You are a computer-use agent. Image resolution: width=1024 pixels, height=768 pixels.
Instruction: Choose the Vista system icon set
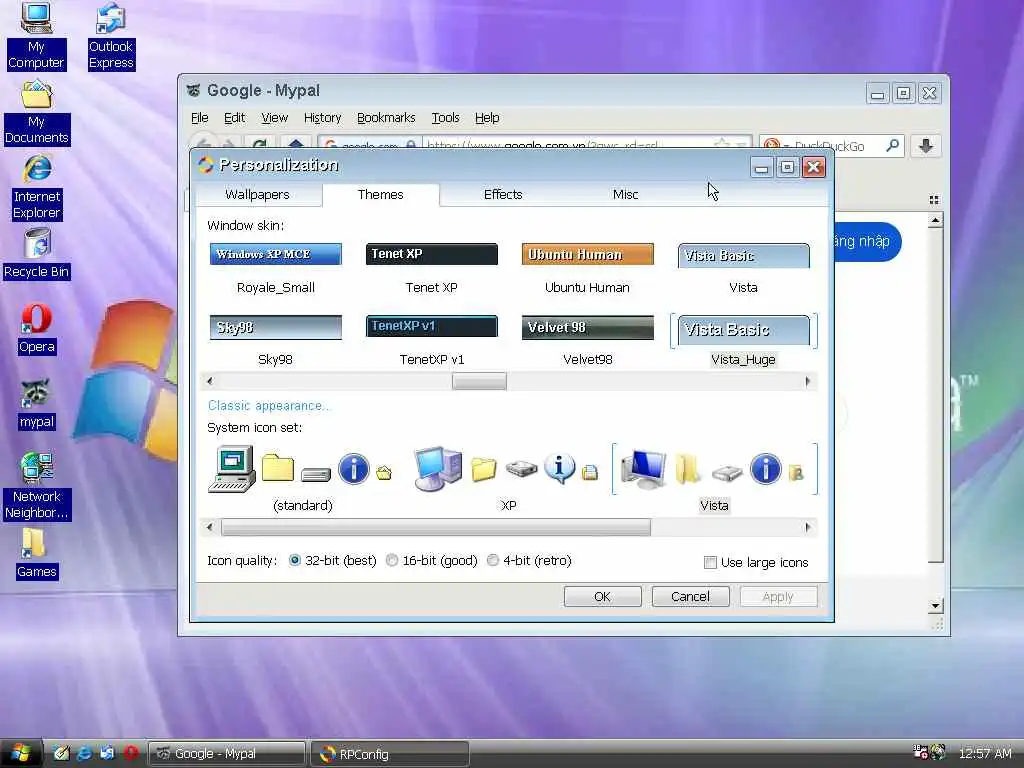click(x=714, y=479)
